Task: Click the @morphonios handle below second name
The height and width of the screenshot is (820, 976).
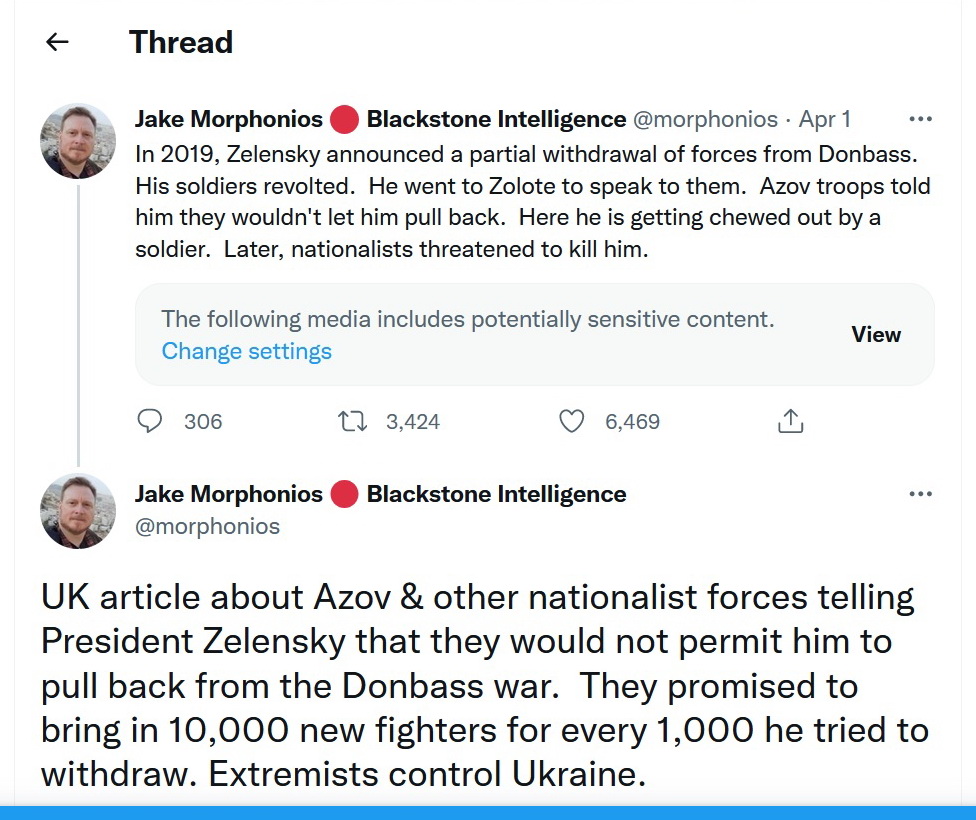Action: click(207, 526)
